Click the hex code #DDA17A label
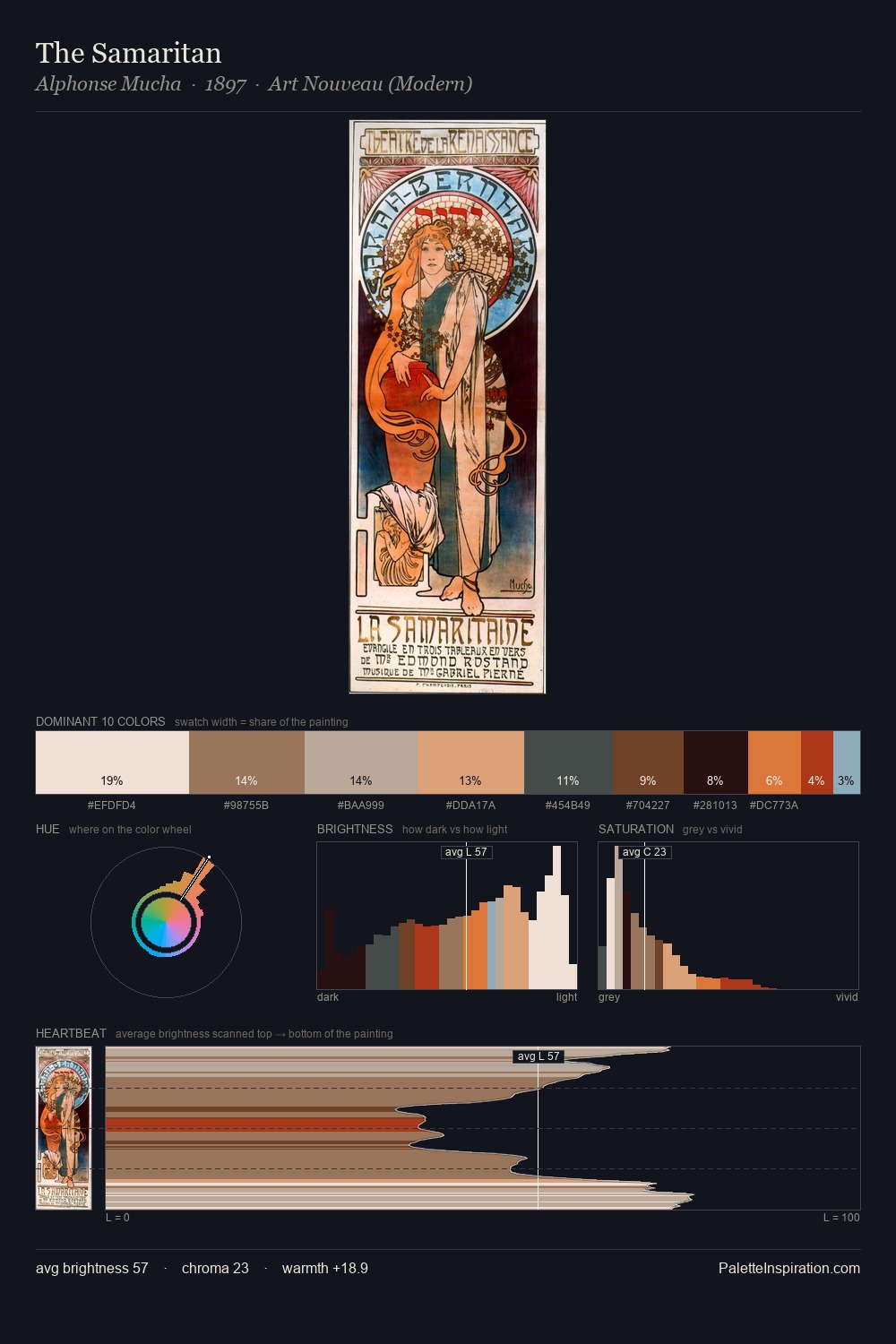 471,806
